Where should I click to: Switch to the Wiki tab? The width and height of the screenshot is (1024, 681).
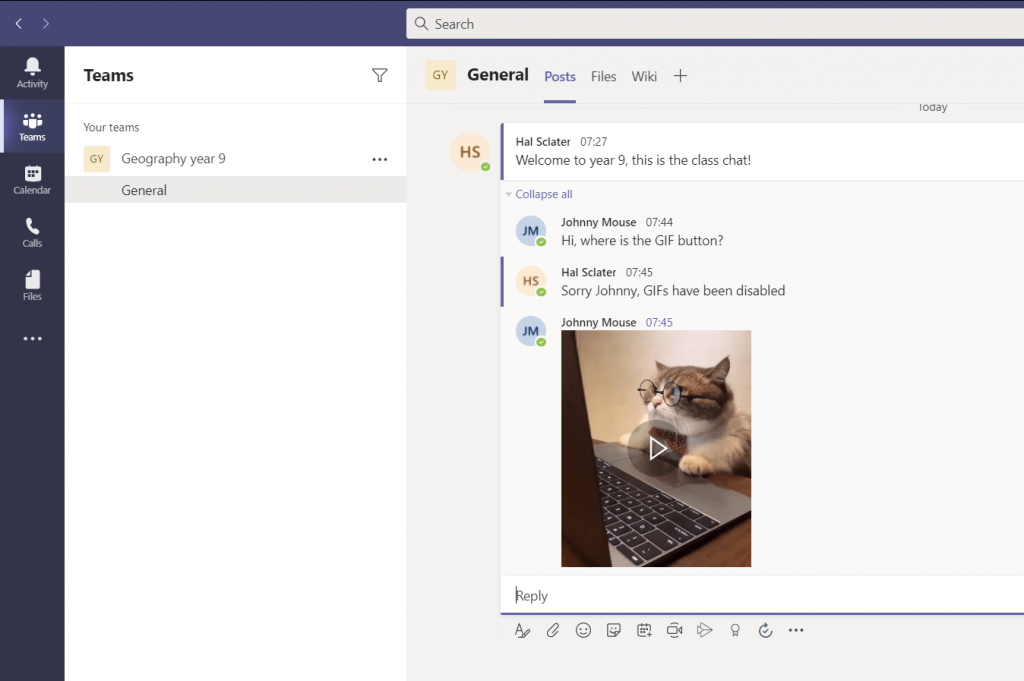644,76
